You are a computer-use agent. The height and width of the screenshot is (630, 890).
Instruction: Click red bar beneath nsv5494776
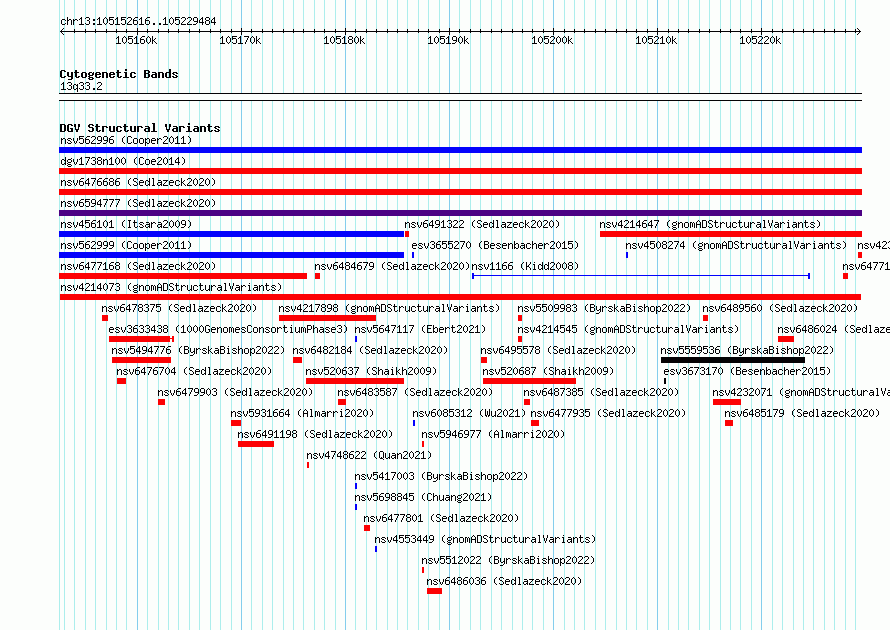pyautogui.click(x=141, y=360)
